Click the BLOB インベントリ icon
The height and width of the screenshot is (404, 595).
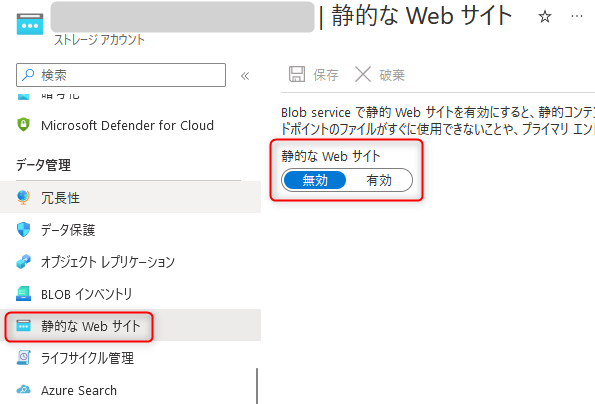(24, 294)
